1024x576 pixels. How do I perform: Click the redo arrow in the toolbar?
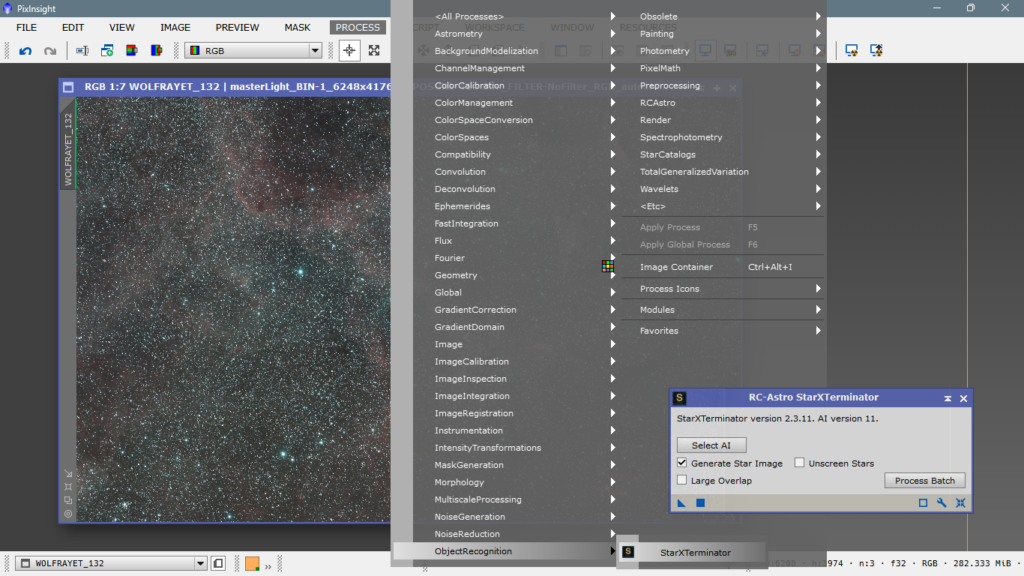click(50, 51)
